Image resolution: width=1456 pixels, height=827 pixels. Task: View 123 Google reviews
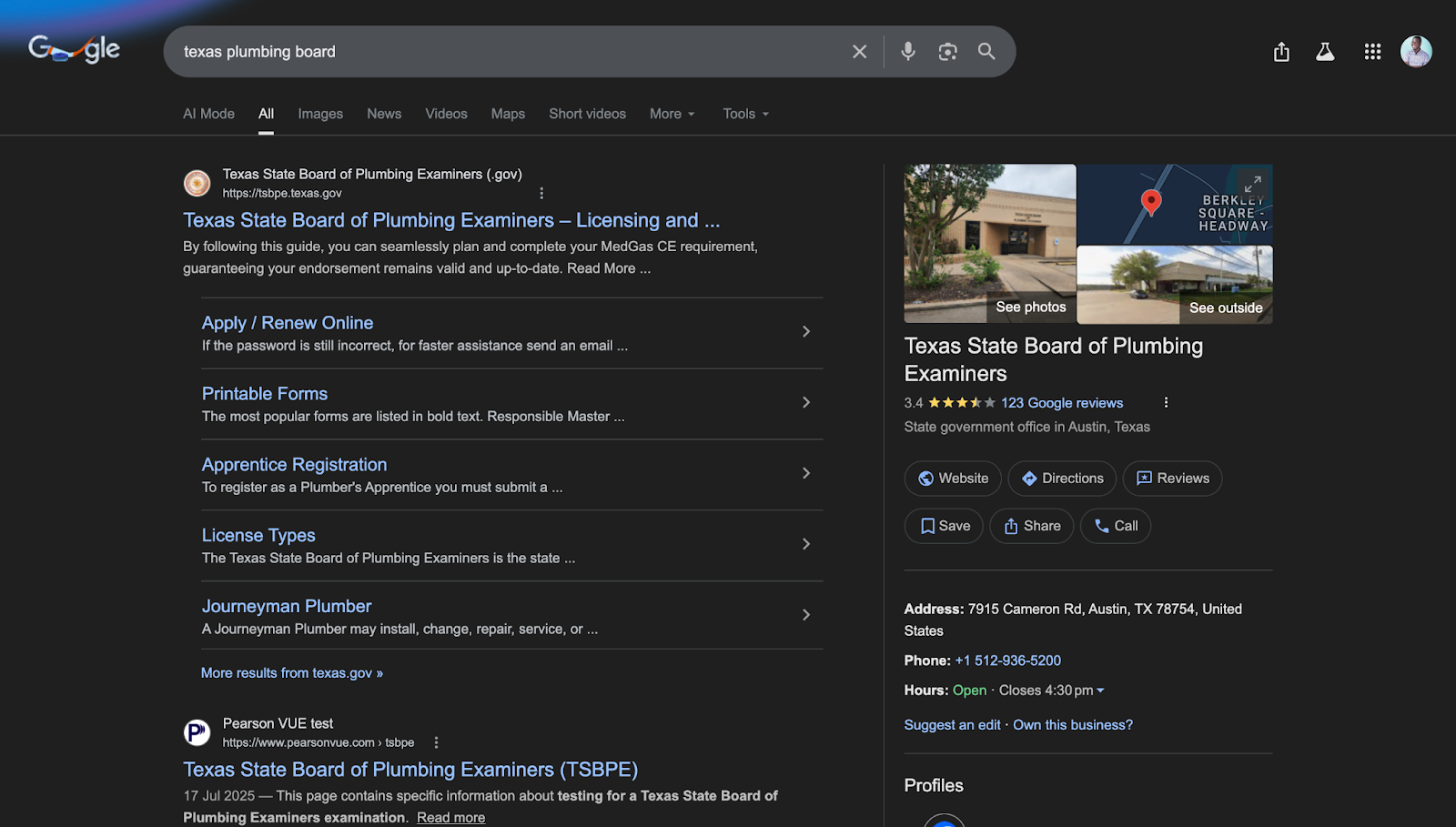1061,402
